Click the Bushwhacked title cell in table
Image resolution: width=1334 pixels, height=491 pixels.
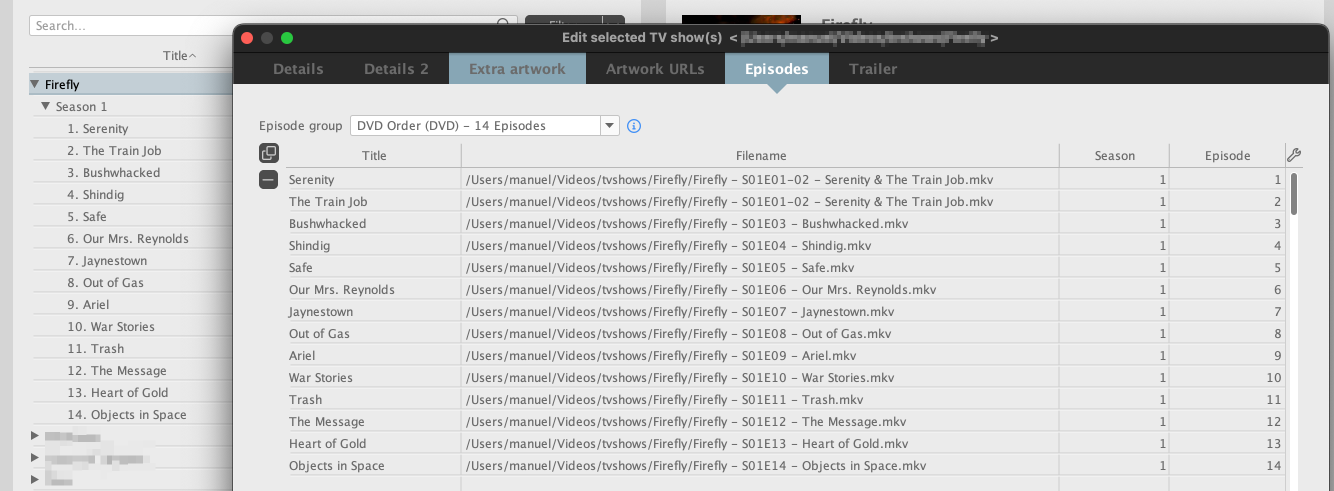tap(374, 224)
